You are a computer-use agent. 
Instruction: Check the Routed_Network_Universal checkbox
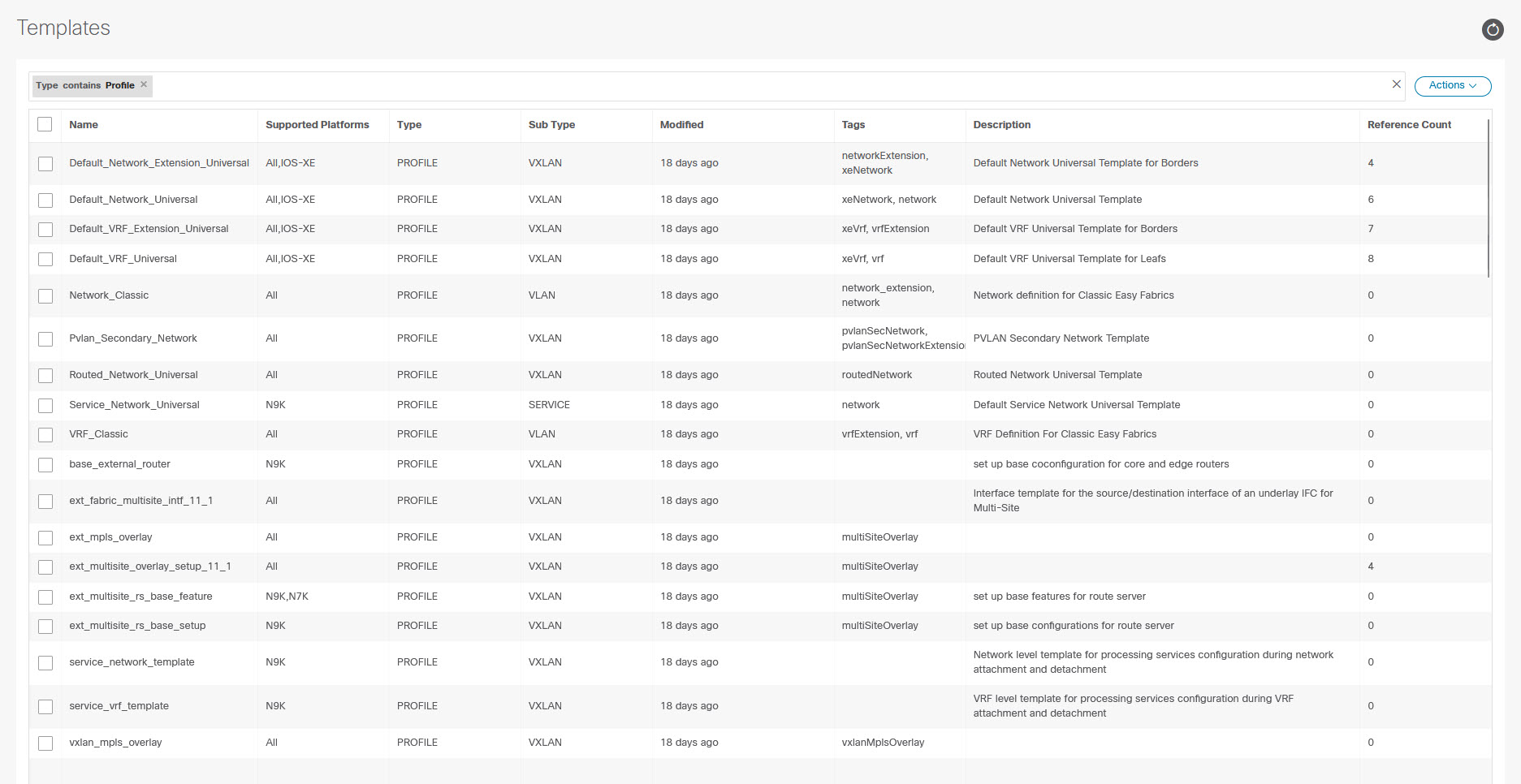45,376
